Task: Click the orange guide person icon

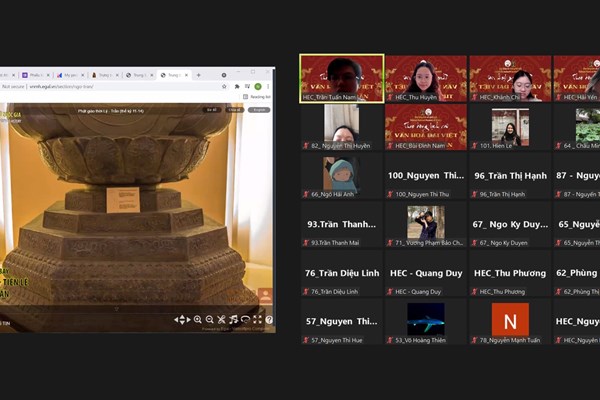Action: point(265,295)
